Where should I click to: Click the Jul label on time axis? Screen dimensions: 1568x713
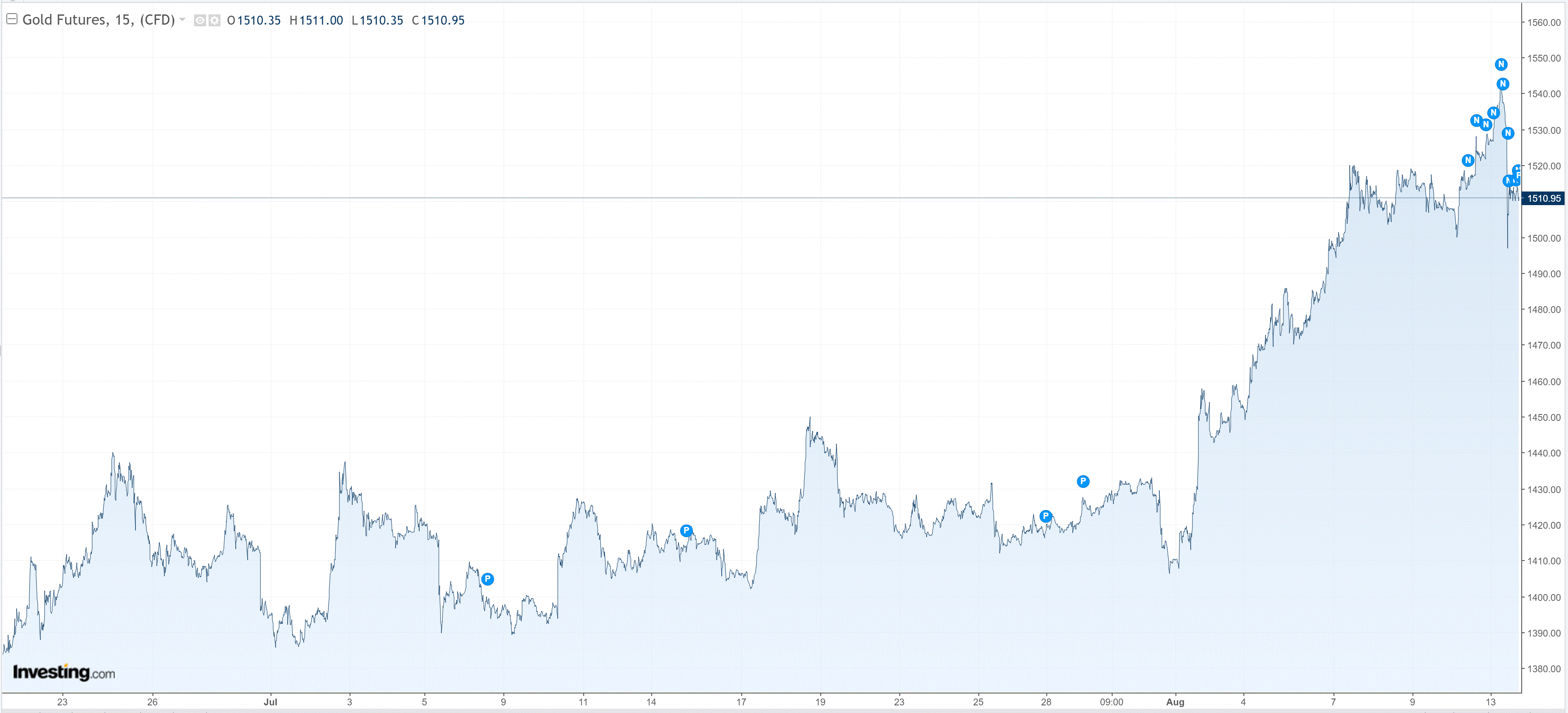(x=270, y=702)
